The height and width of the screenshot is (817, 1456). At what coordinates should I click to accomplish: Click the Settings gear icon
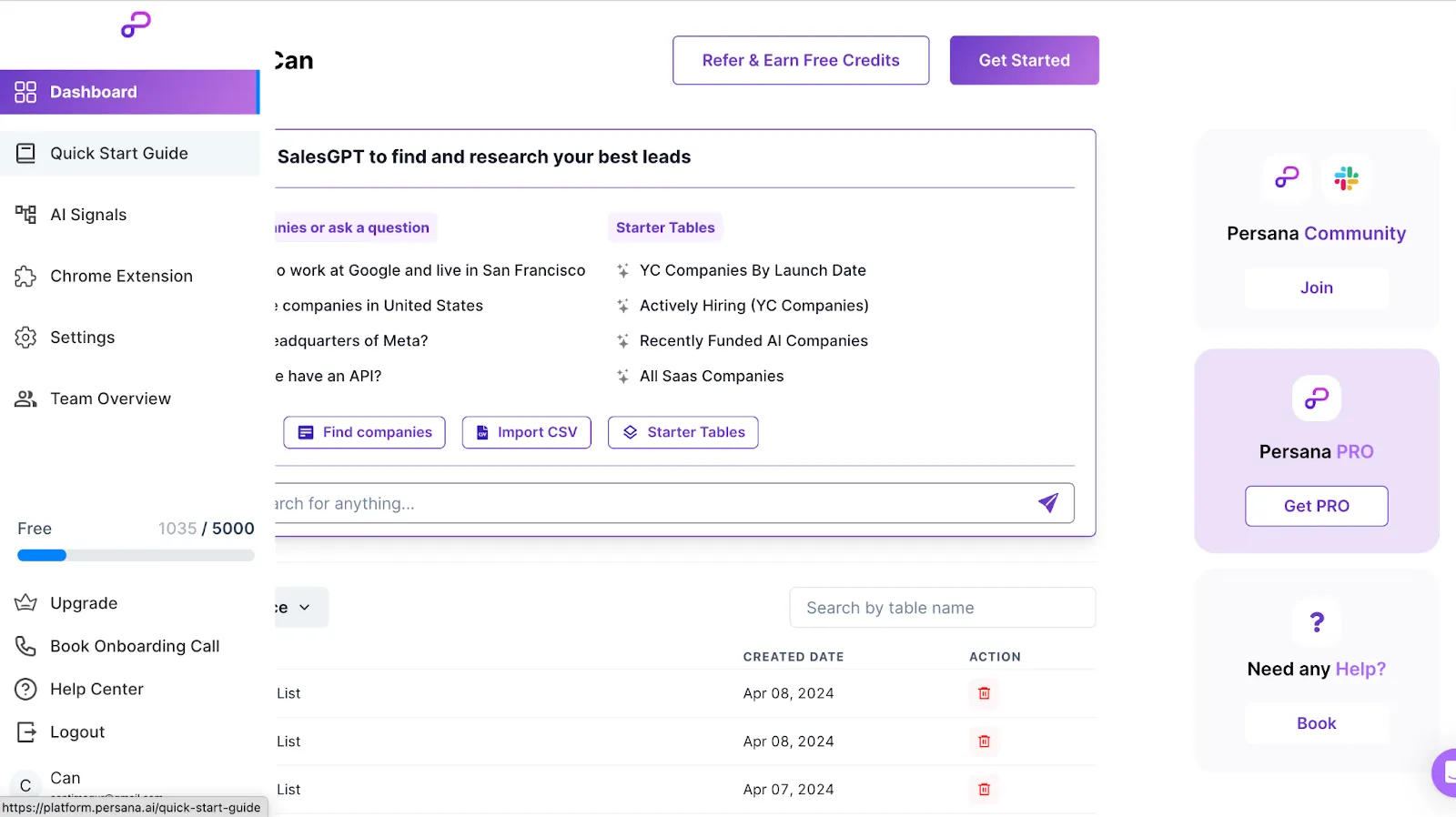click(25, 338)
